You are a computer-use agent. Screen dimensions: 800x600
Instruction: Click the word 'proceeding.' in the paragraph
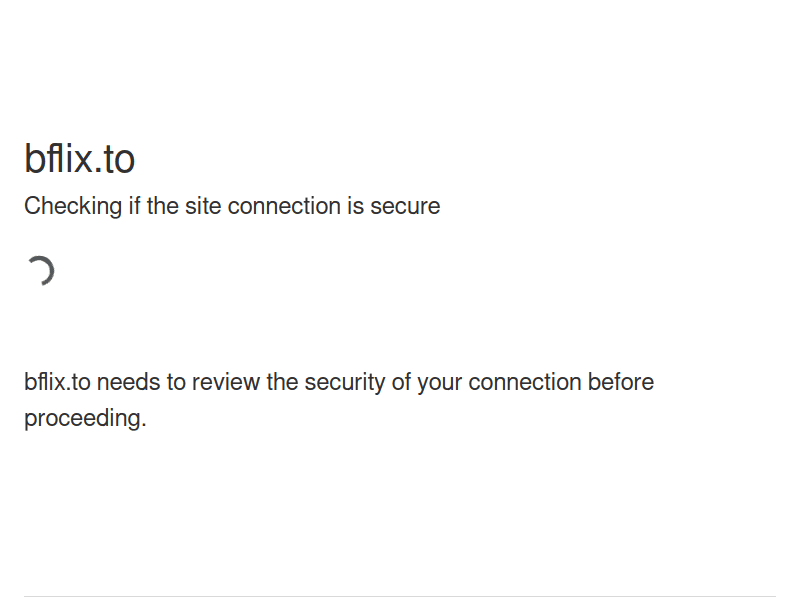85,418
